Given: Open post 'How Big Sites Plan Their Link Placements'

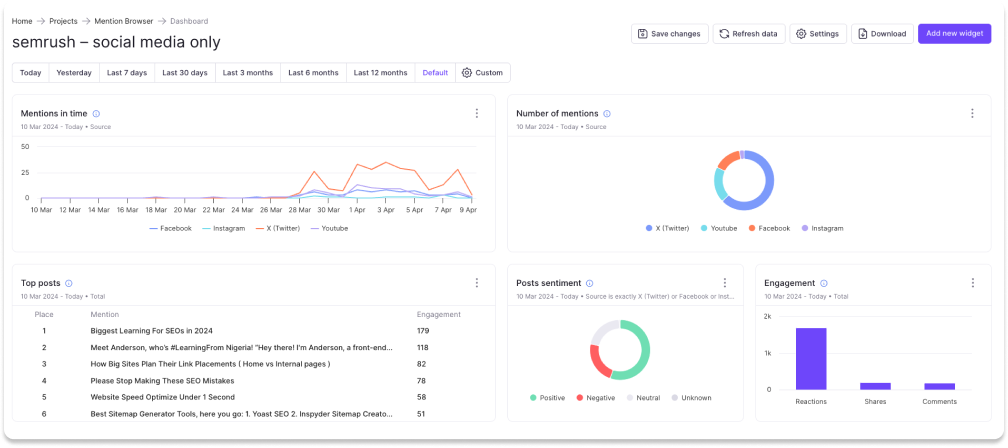Looking at the screenshot, I should (210, 364).
